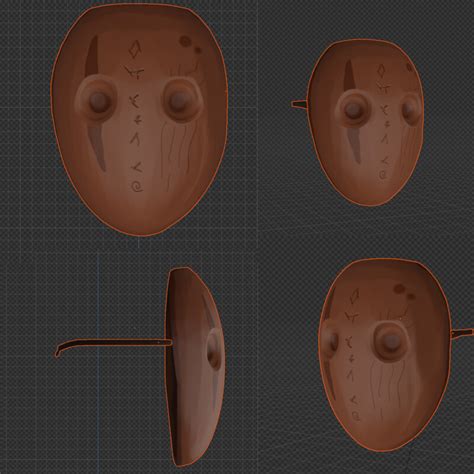Select center eye of top-right angled mask

[353, 110]
